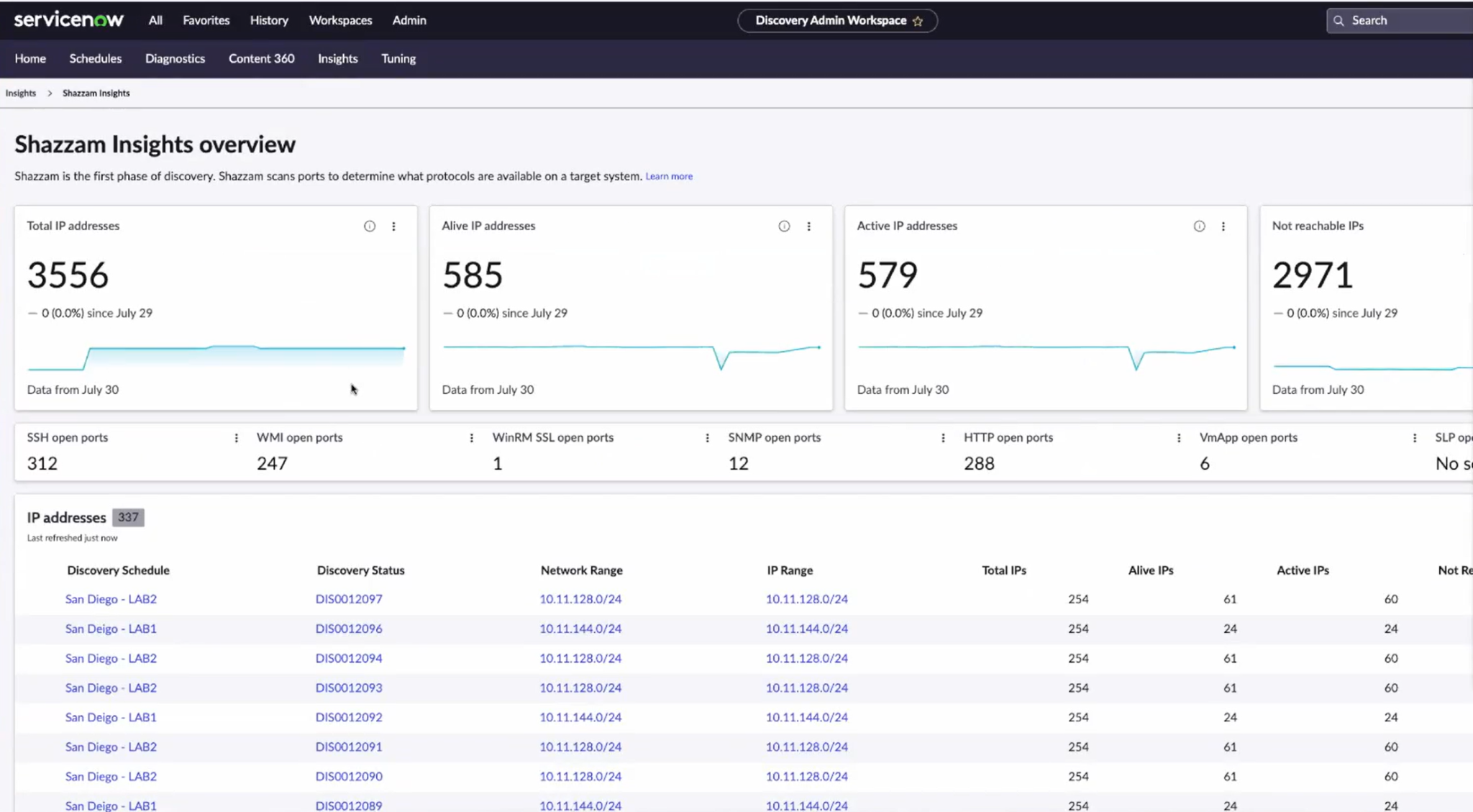Switch to the Diagnostics tab
Screen dimensions: 1473x812
(x=175, y=58)
